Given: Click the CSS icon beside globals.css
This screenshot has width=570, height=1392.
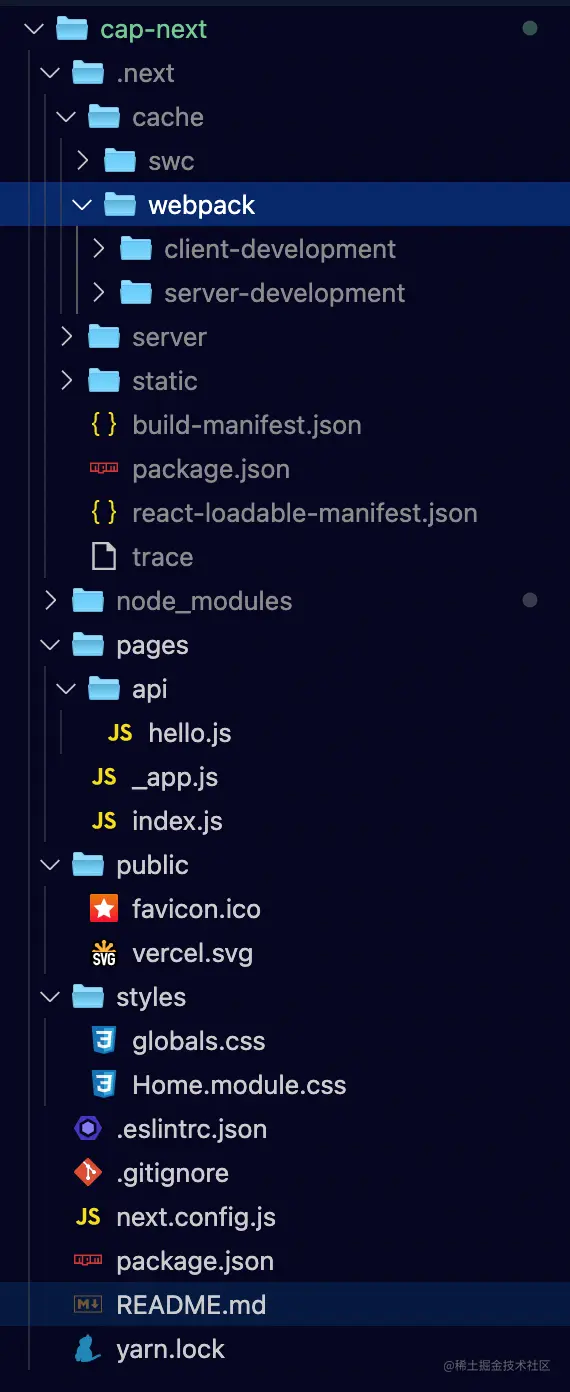Looking at the screenshot, I should (x=104, y=1041).
